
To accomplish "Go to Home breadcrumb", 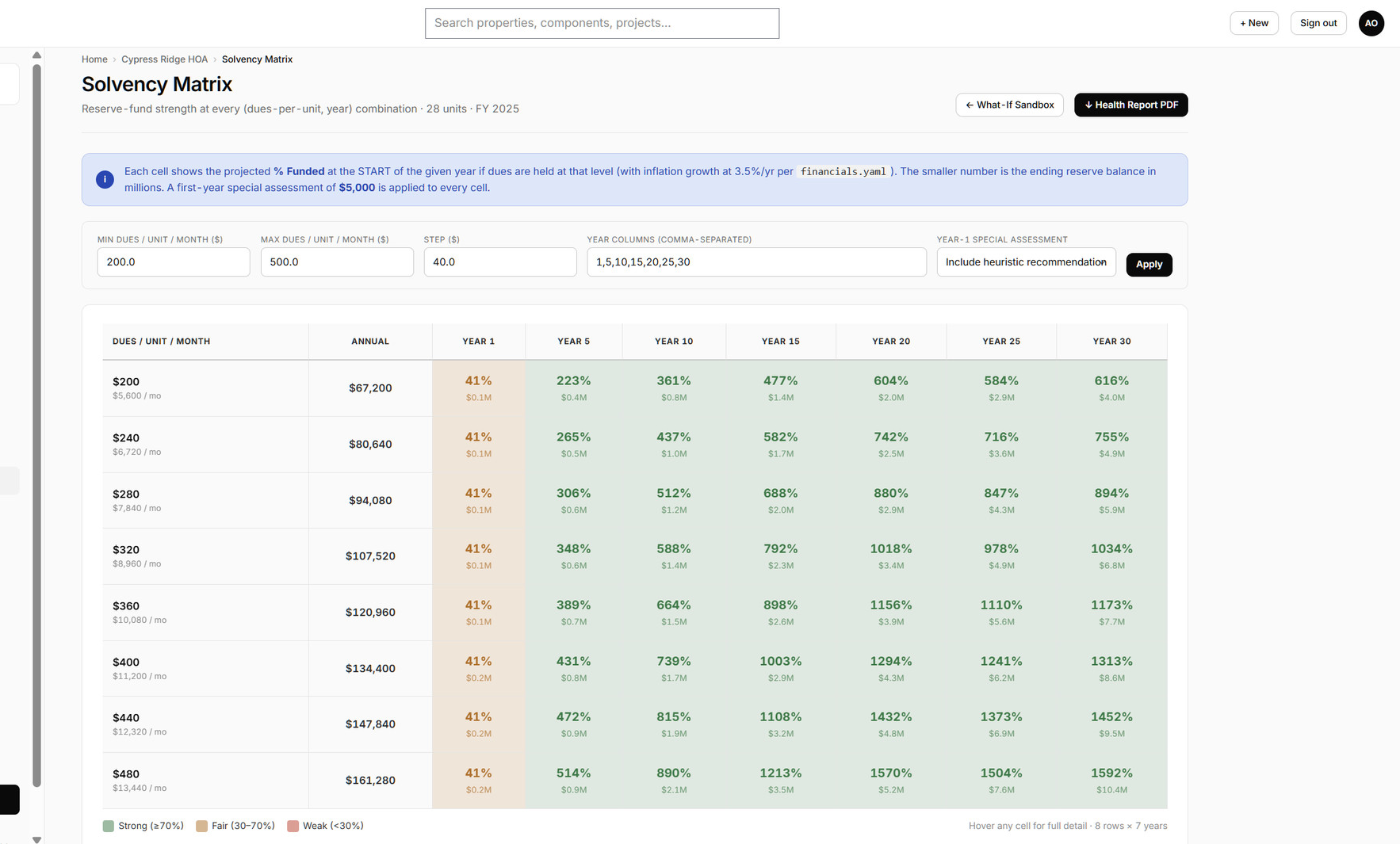I will pos(94,59).
